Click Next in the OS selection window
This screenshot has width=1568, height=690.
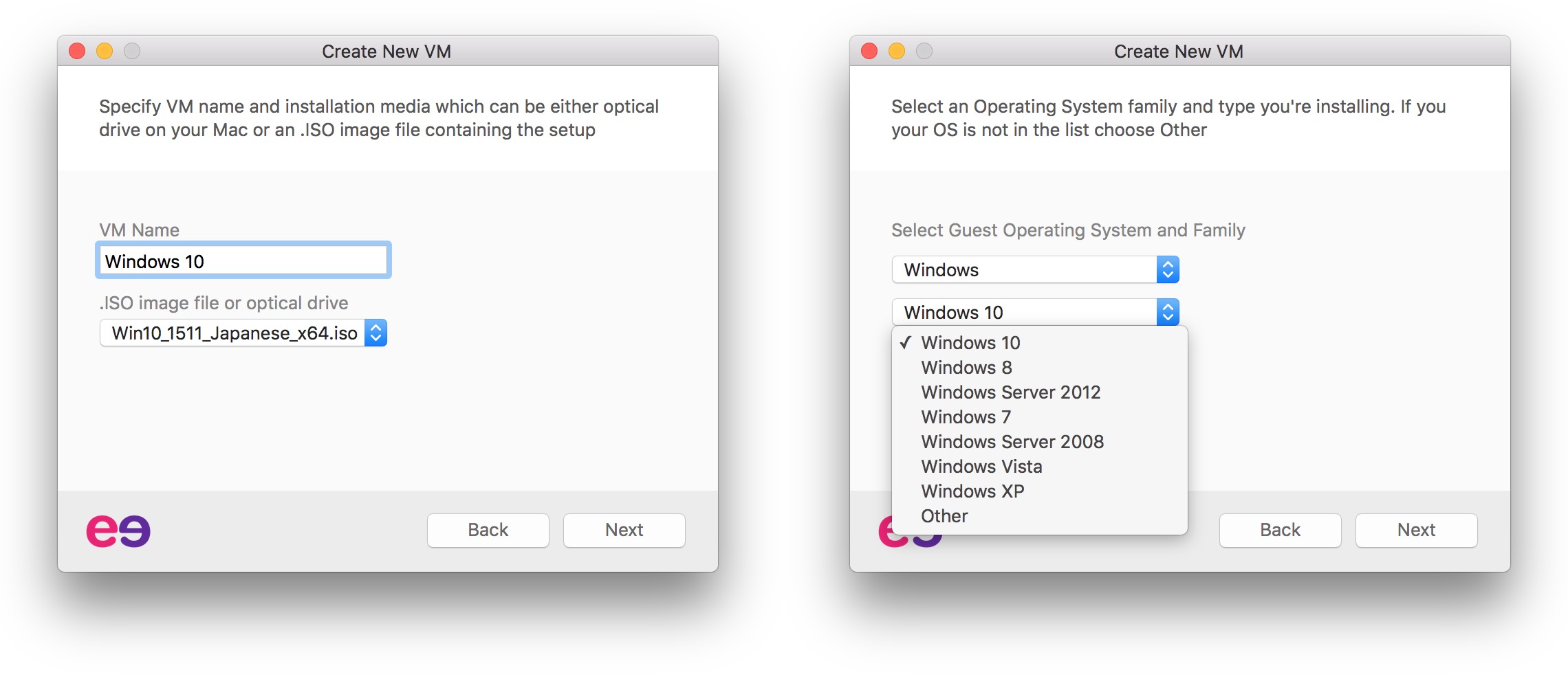click(1417, 530)
